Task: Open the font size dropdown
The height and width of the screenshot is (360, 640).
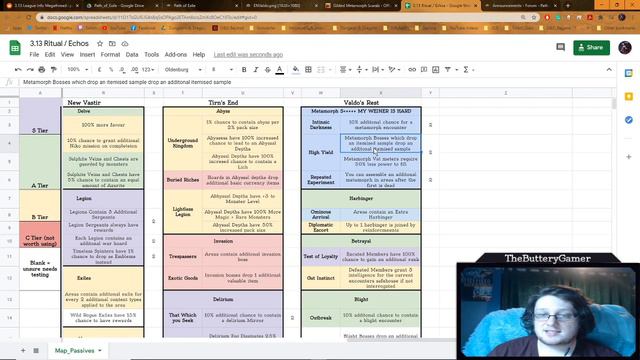Action: click(x=222, y=70)
